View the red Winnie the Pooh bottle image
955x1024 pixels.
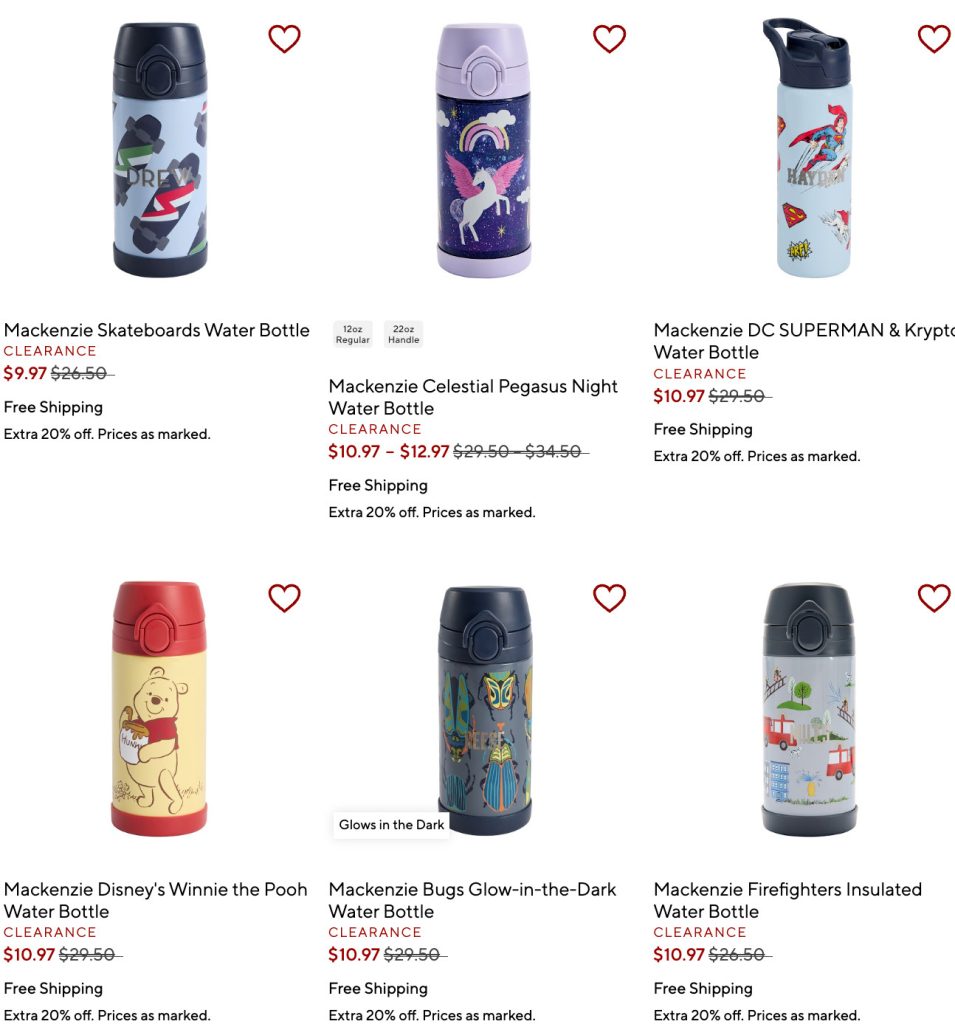pyautogui.click(x=159, y=709)
